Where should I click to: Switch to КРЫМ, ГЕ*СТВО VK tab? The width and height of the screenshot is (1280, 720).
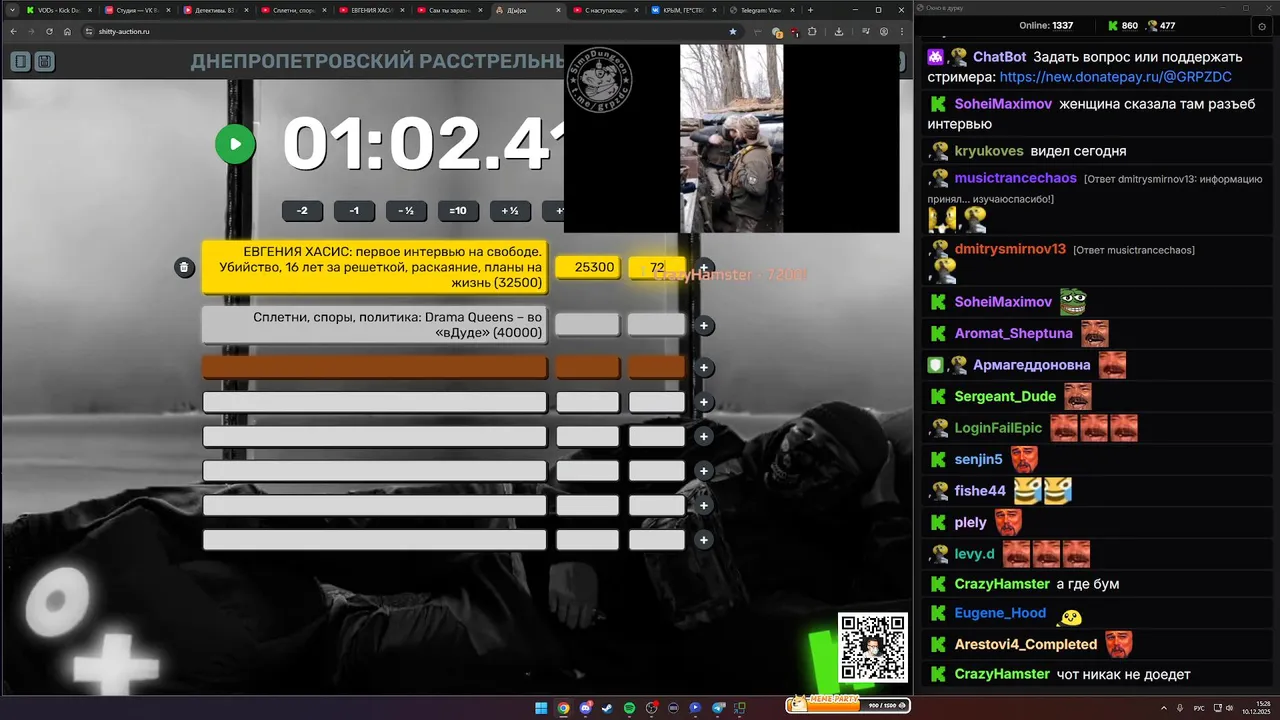684,10
